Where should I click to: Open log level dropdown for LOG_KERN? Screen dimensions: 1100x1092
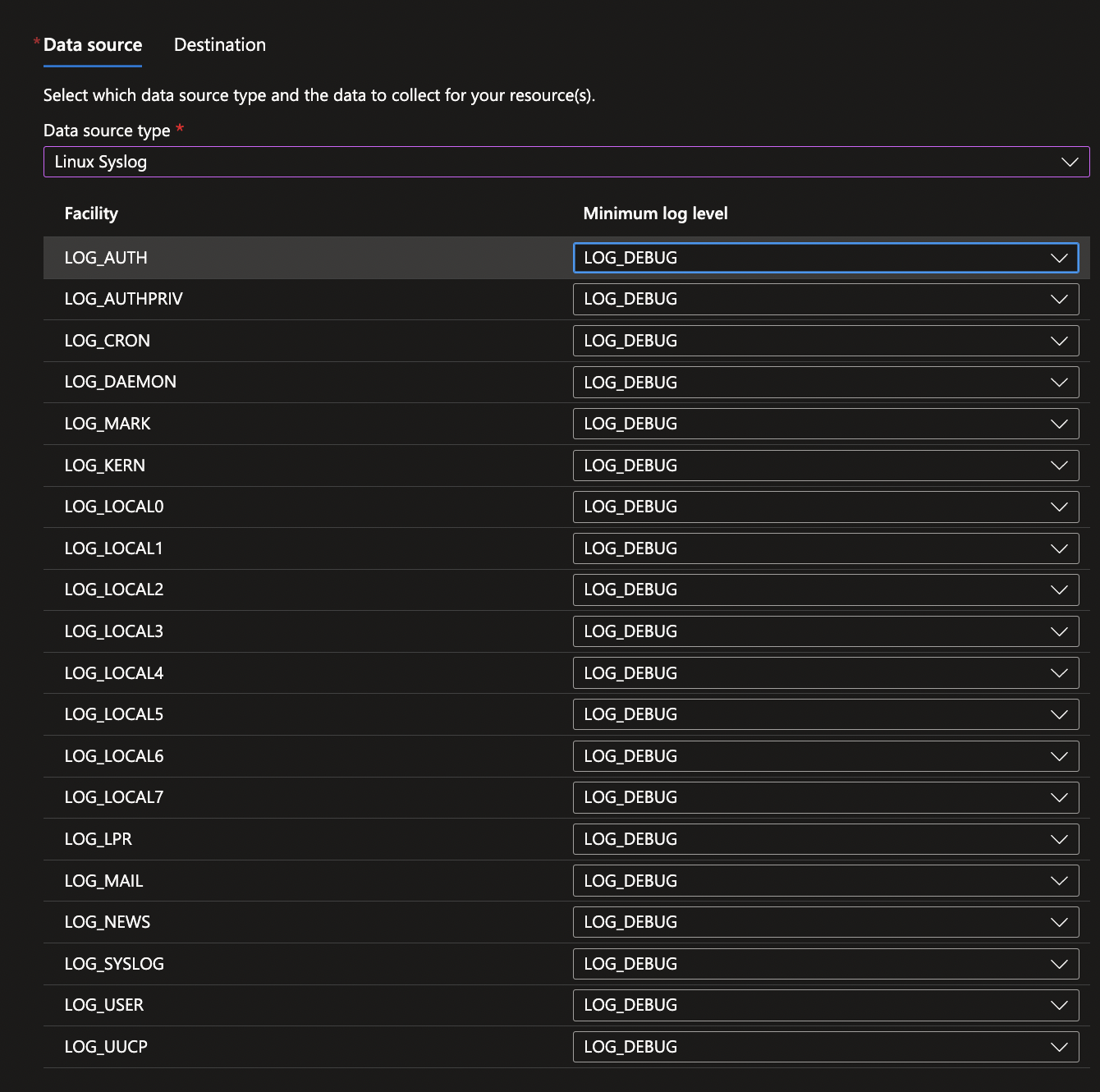tap(826, 466)
